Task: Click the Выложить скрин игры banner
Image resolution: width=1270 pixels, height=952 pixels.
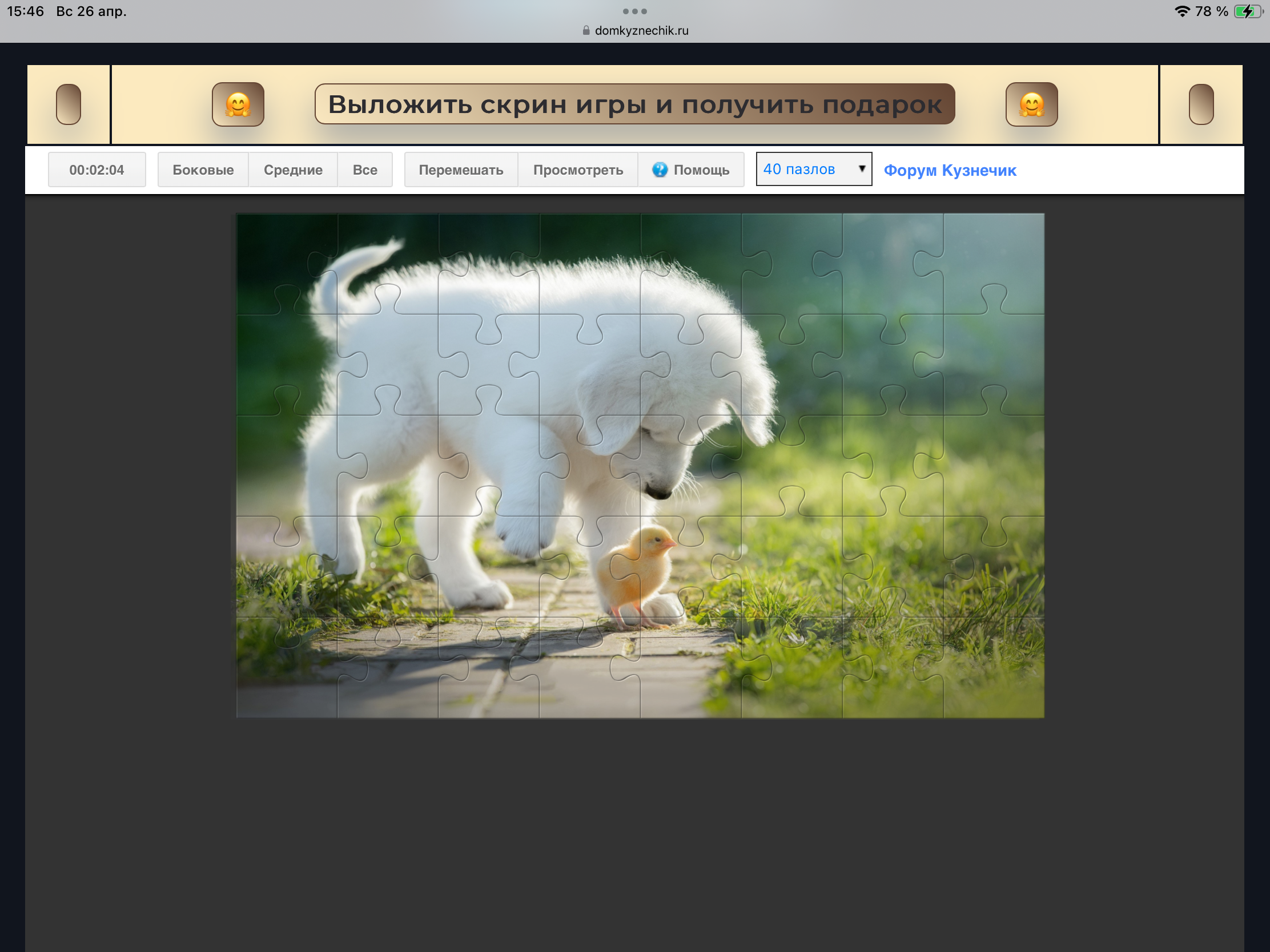Action: coord(634,104)
